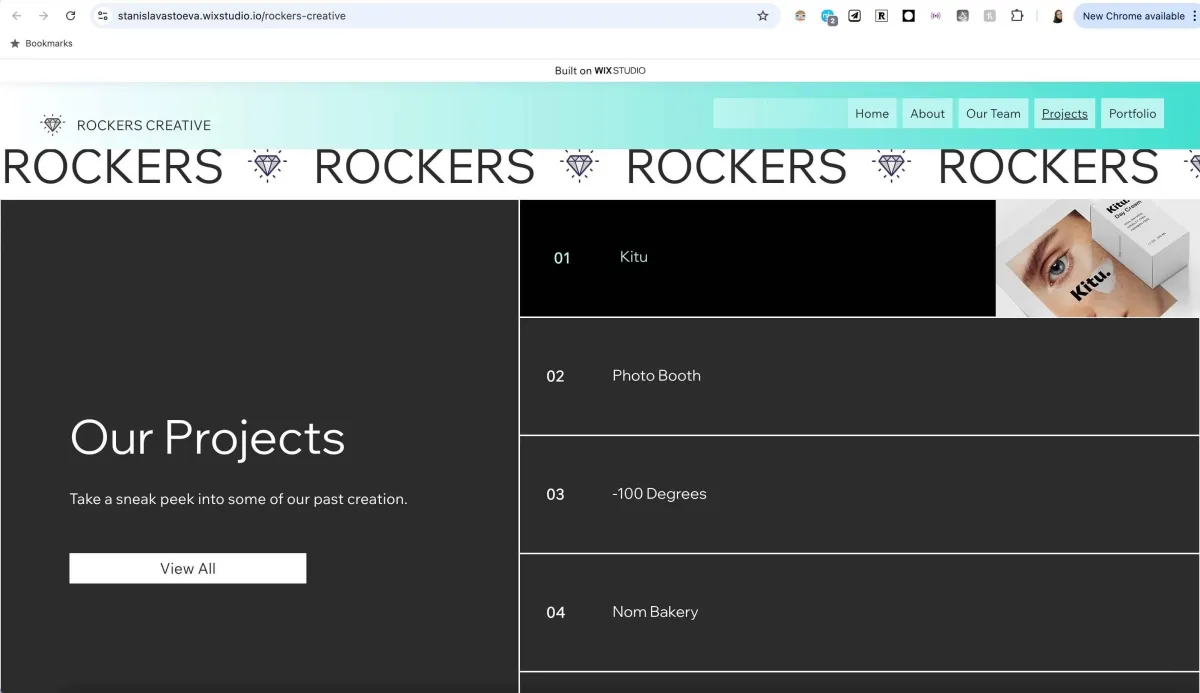Click the ROCKERS CREATIVE site title
Viewport: 1200px width, 693px height.
tap(144, 125)
